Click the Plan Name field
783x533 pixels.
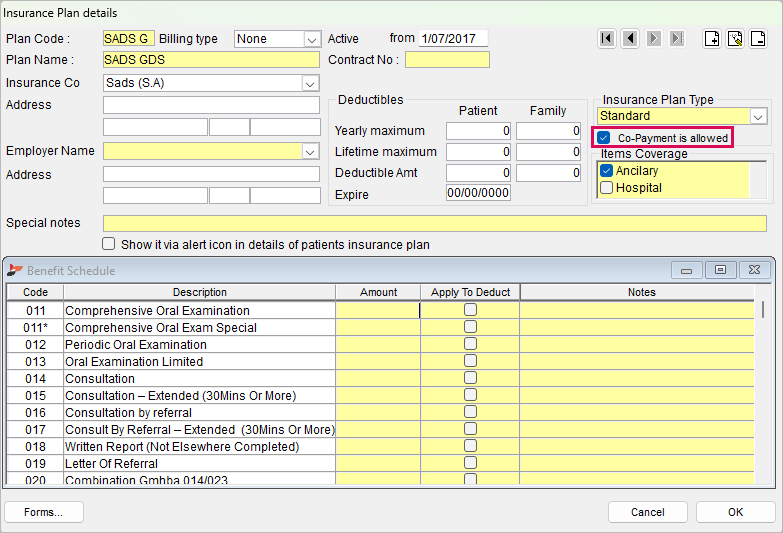[x=211, y=59]
